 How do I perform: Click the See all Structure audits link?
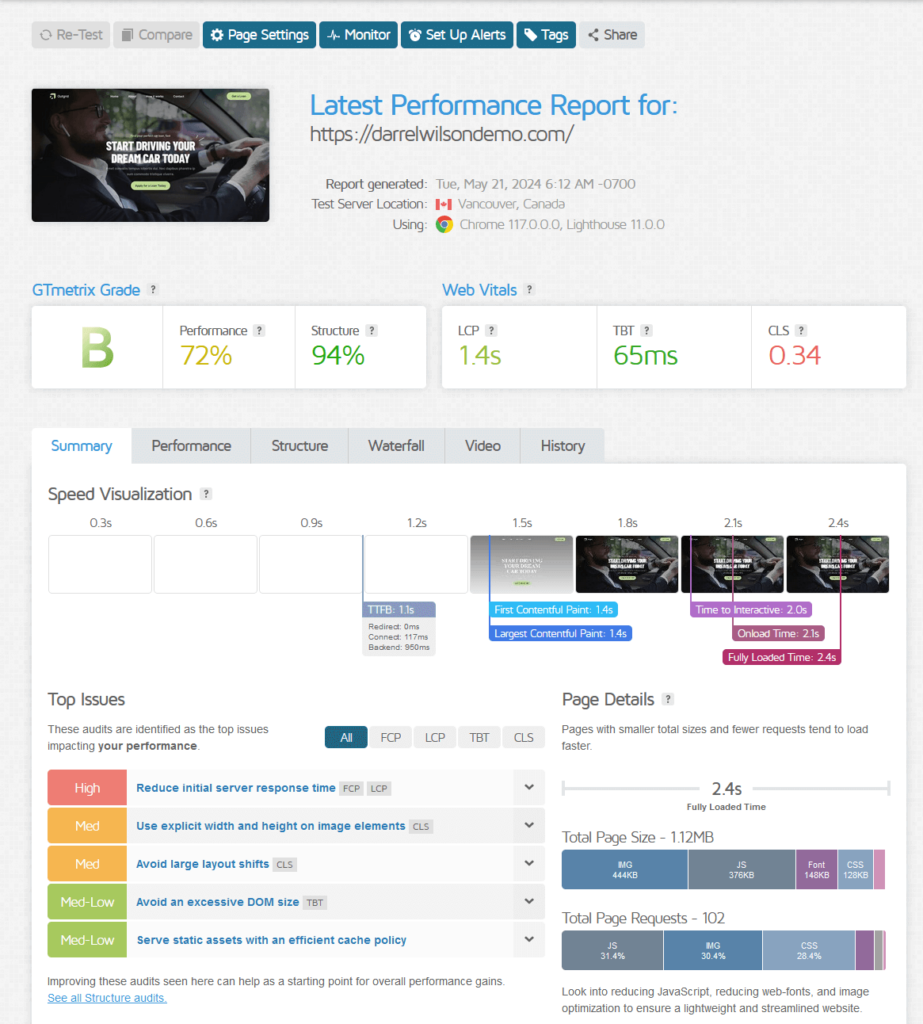click(106, 997)
